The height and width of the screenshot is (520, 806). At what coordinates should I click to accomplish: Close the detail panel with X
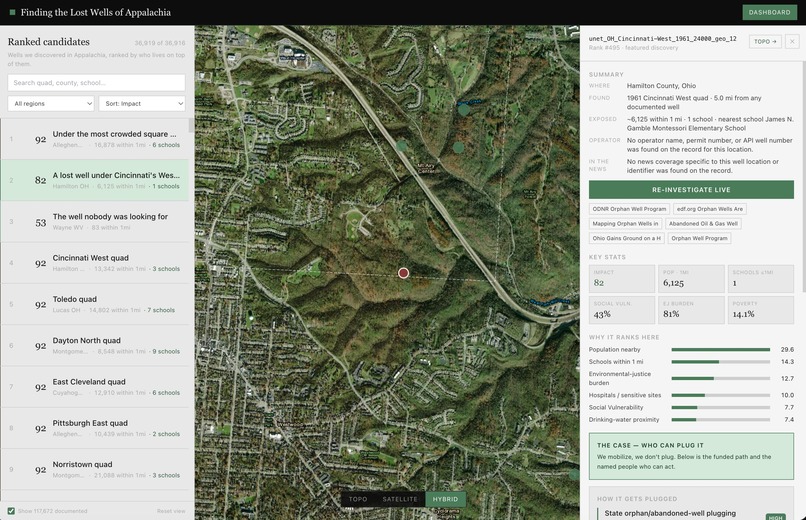coord(792,41)
